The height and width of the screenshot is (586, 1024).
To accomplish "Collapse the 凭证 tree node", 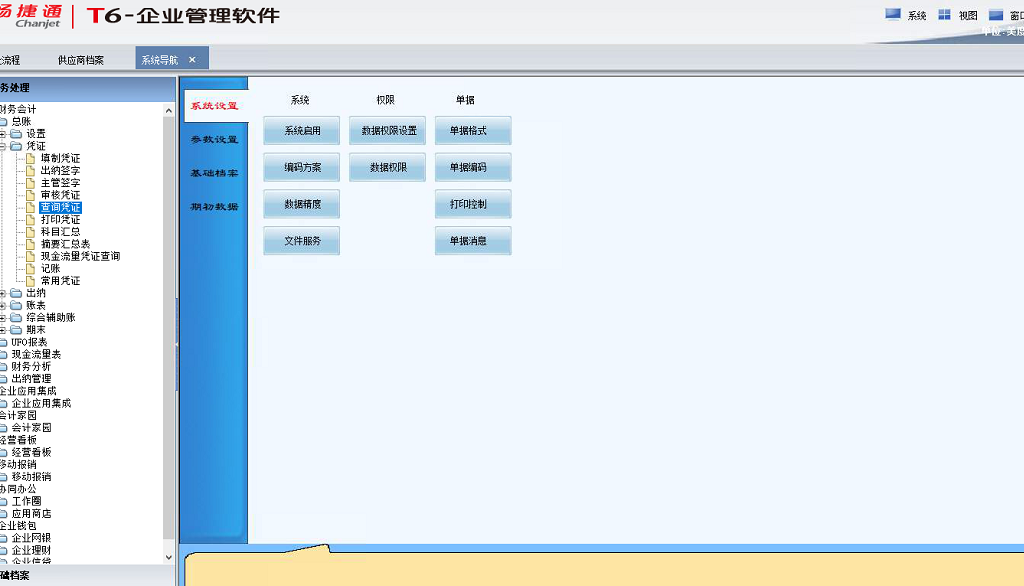I will click(3, 146).
